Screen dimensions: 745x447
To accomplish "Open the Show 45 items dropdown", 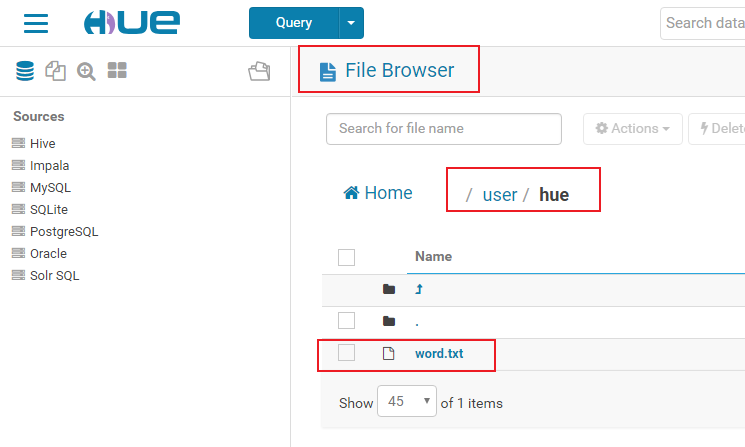I will pos(407,401).
